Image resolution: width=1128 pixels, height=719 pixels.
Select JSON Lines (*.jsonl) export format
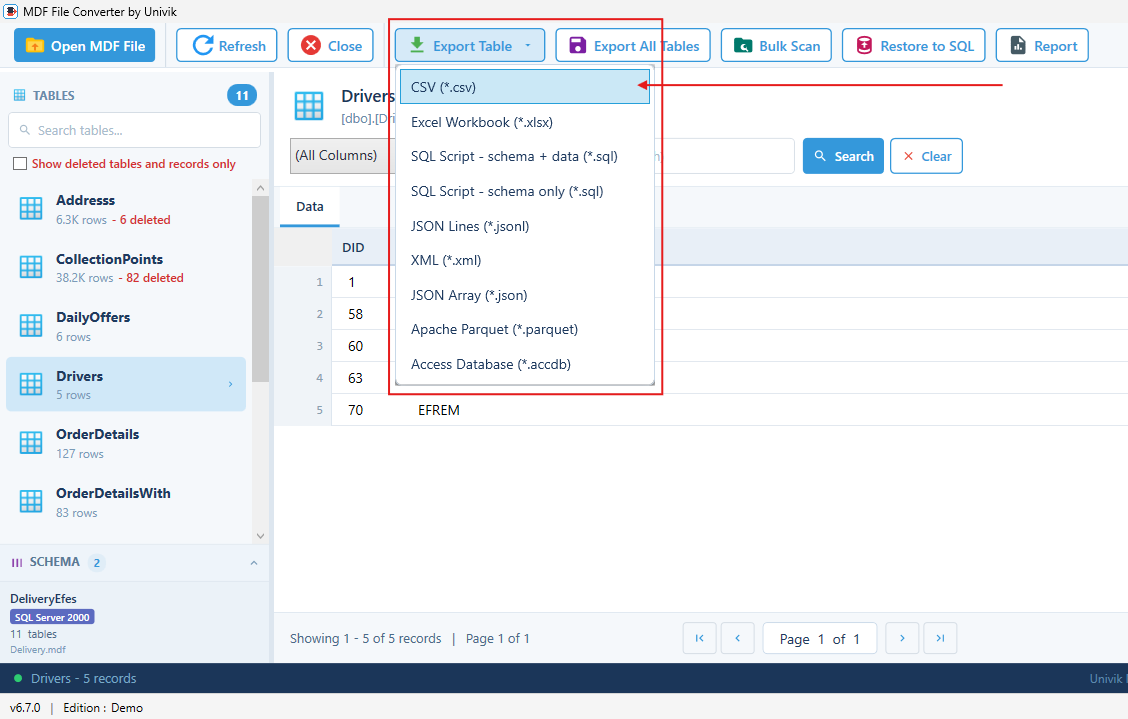[x=524, y=226]
